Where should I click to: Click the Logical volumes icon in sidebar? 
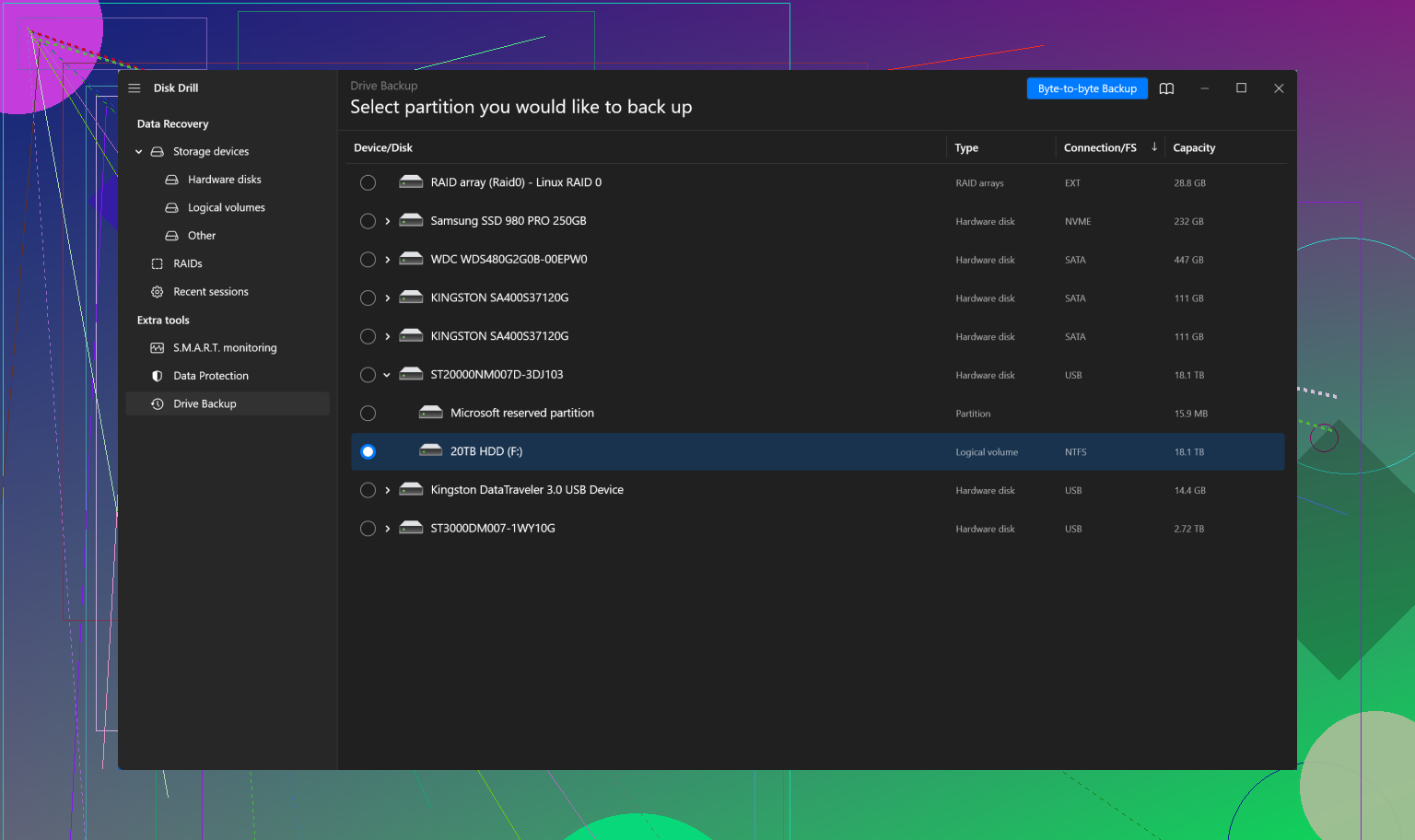coord(171,208)
